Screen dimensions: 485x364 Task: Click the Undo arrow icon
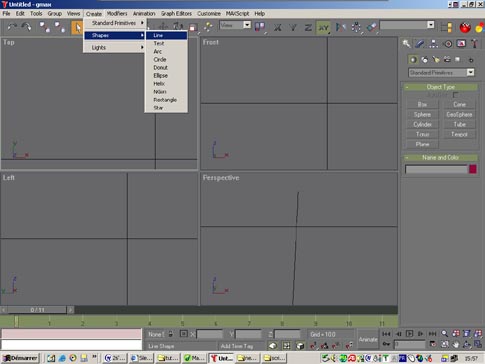(12, 27)
